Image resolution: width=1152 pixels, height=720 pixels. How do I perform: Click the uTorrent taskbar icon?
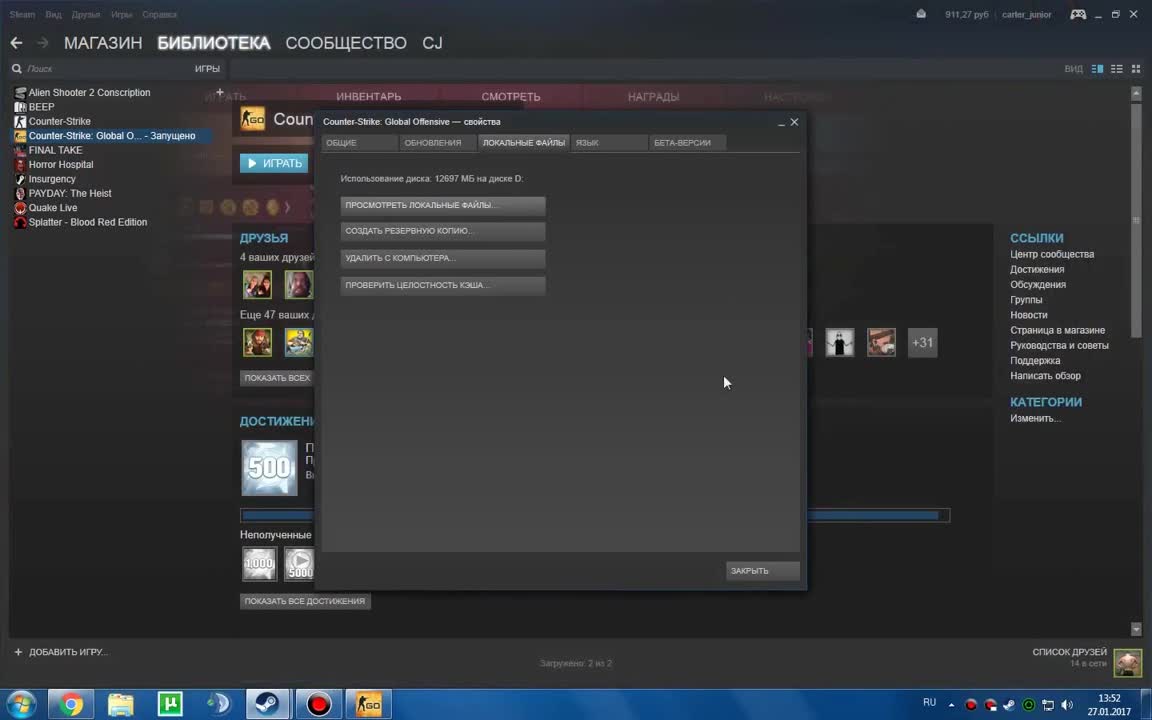click(x=170, y=704)
